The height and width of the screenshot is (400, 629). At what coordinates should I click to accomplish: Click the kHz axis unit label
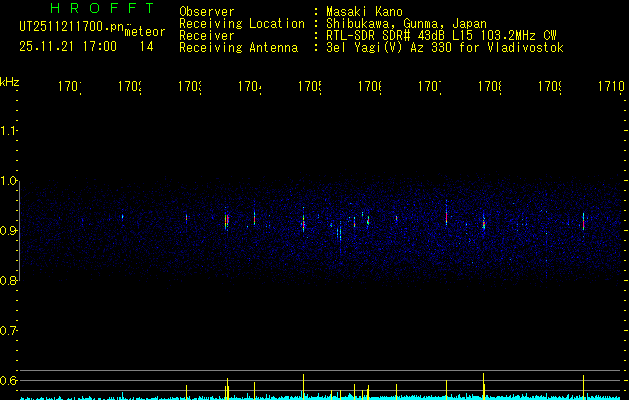[10, 82]
